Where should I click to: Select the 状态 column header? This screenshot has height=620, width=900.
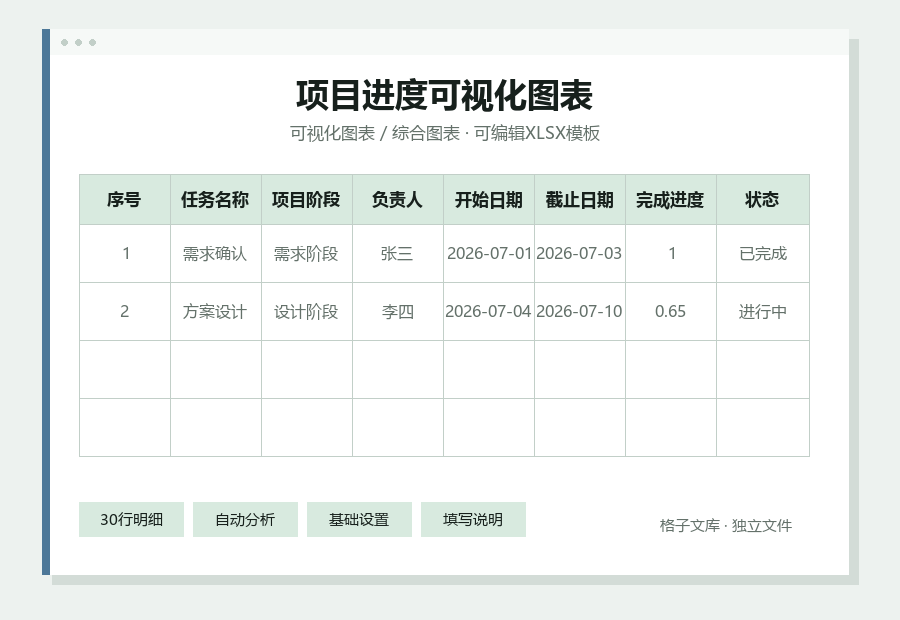(763, 199)
